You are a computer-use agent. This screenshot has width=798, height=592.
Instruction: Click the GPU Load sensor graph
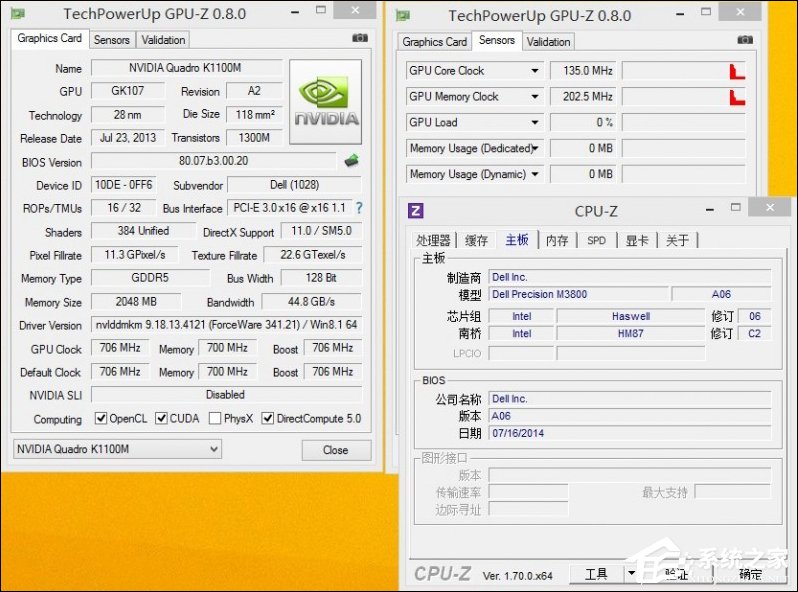coord(684,123)
